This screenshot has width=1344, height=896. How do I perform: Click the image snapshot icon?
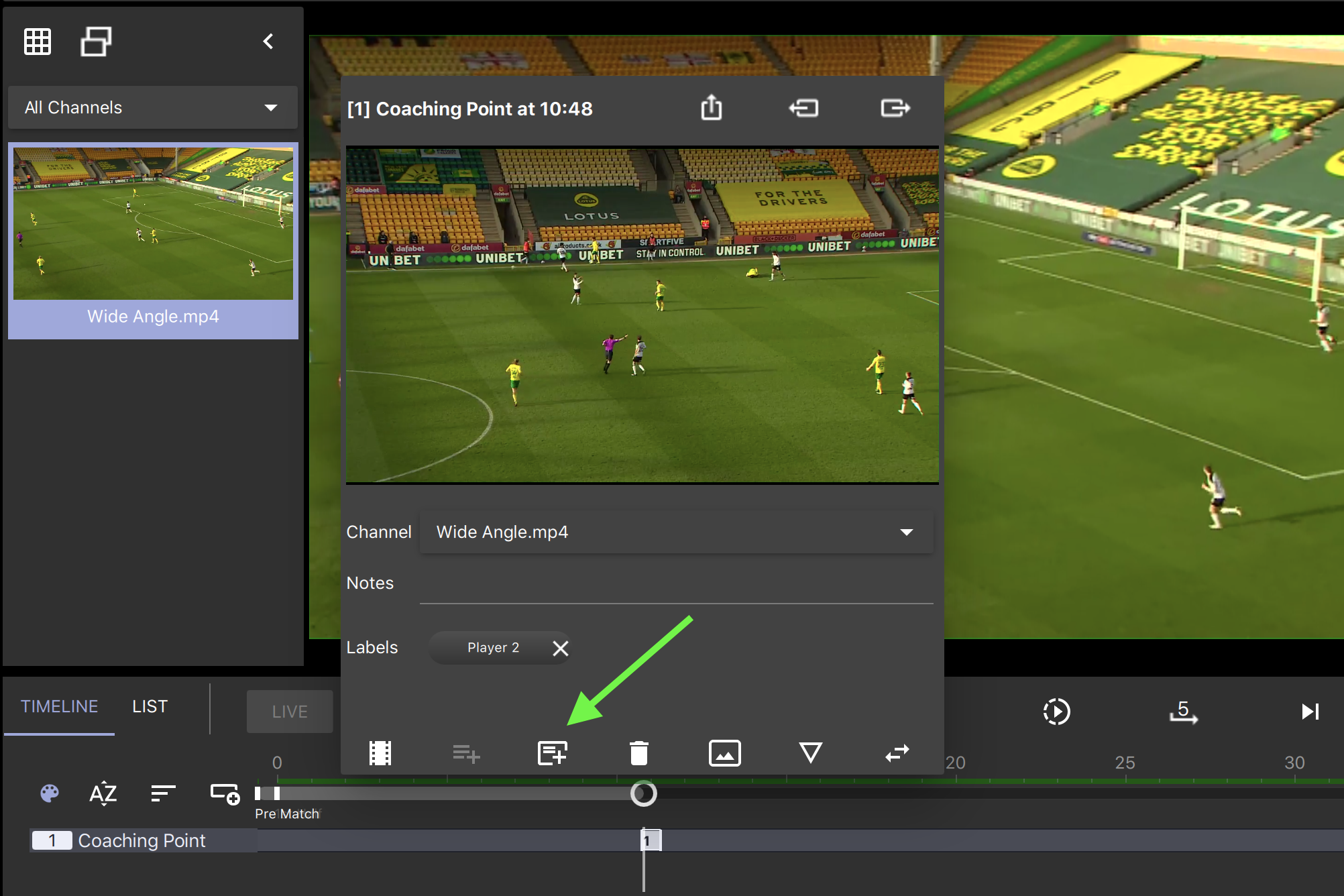pos(725,753)
